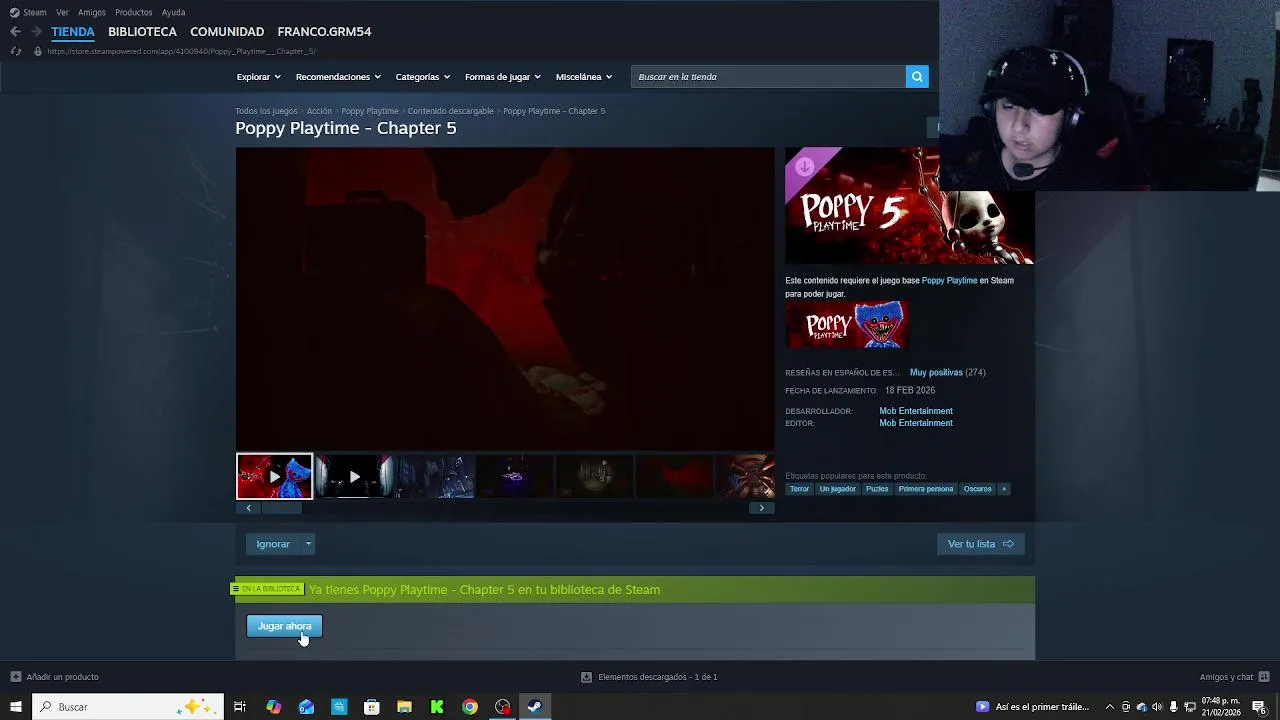Open Contenido descargable breadcrumb
1280x720 pixels.
click(x=451, y=111)
